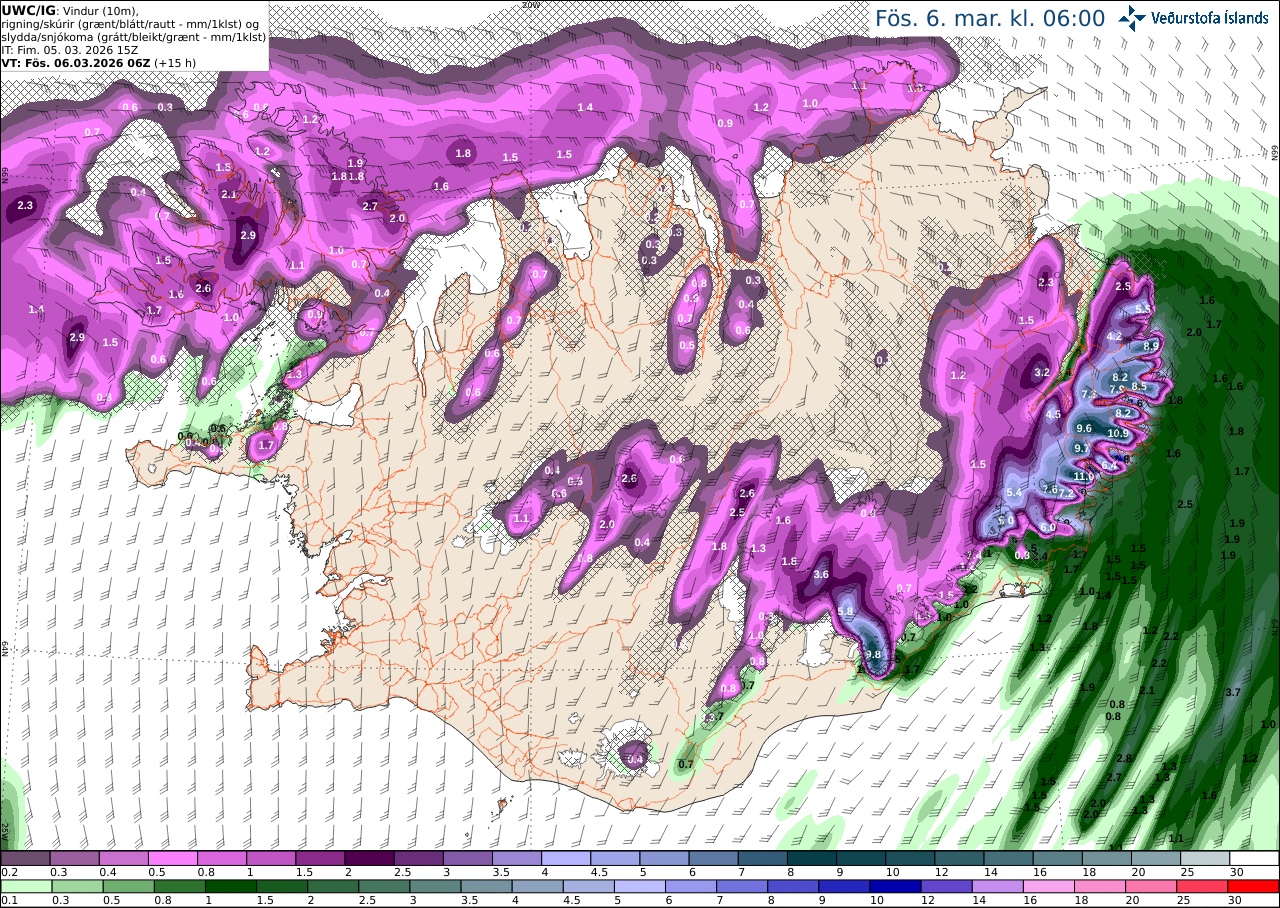Click the navy blue swatch labeled 10 in rain legend
The height and width of the screenshot is (908, 1280).
896,886
